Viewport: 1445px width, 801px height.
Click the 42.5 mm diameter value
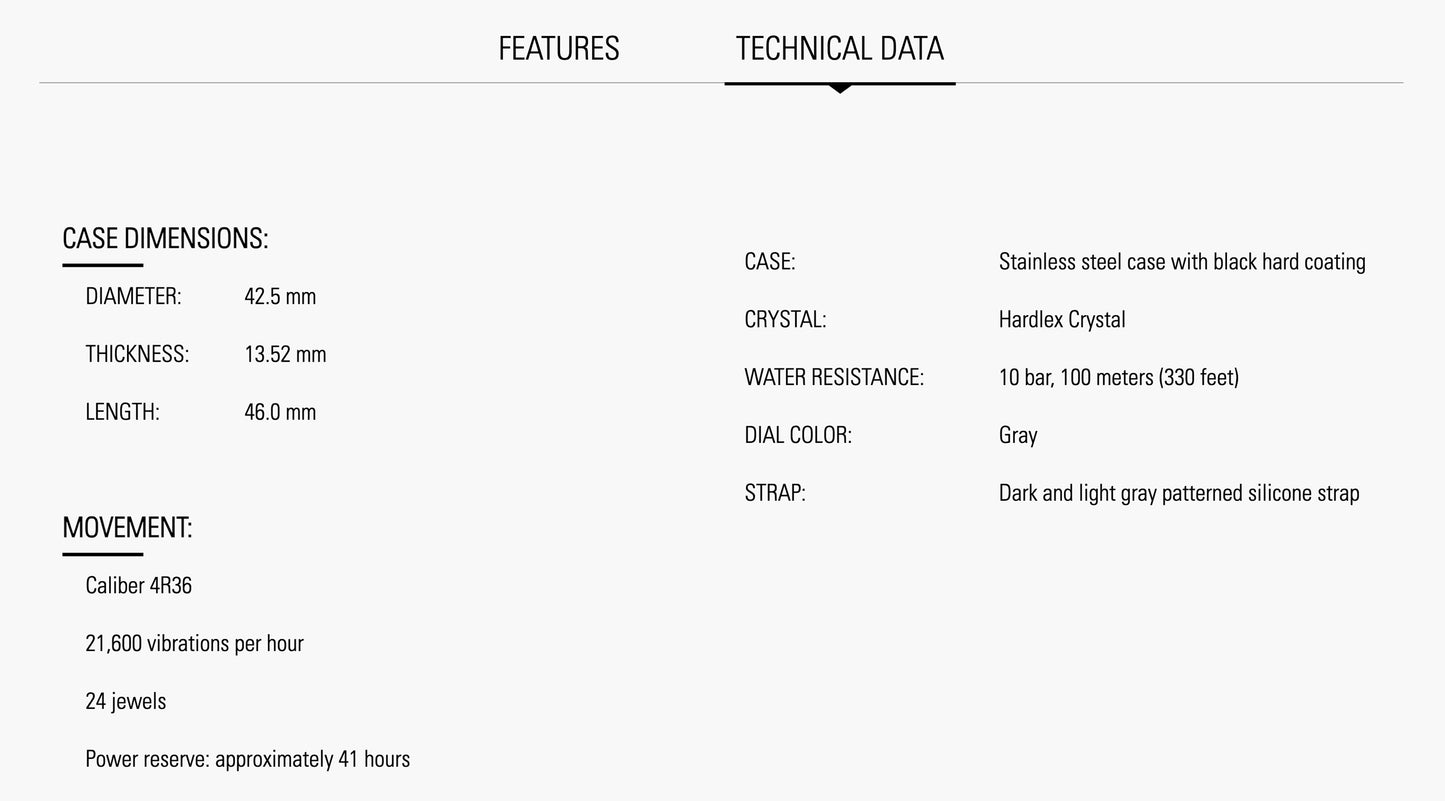coord(280,296)
